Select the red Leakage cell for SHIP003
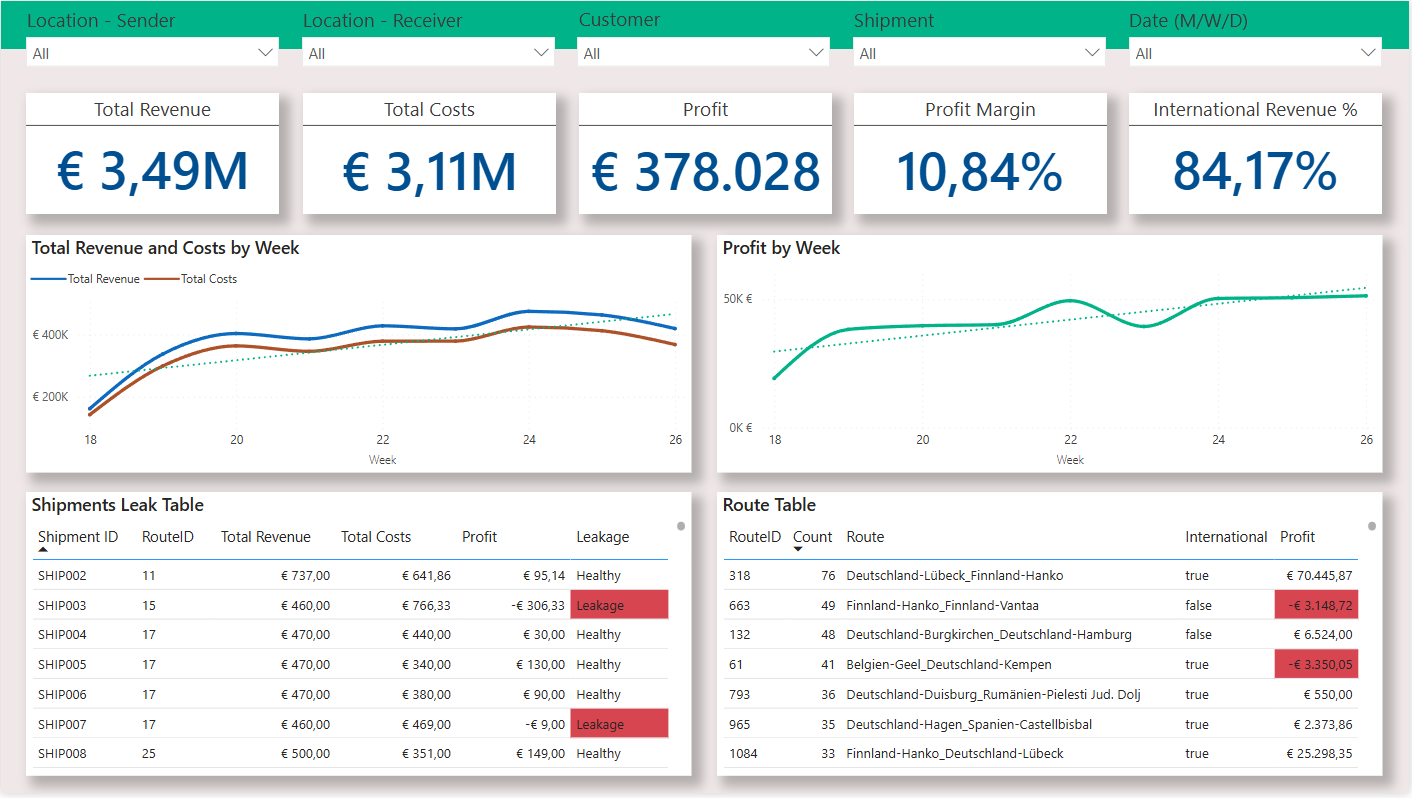Screen dimensions: 1412x798 pyautogui.click(x=619, y=605)
